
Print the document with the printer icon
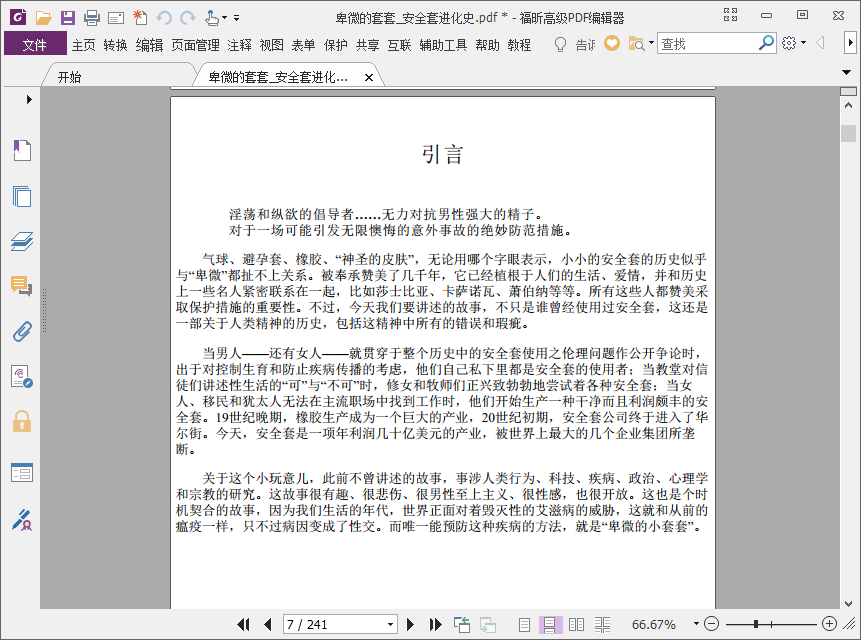(92, 18)
